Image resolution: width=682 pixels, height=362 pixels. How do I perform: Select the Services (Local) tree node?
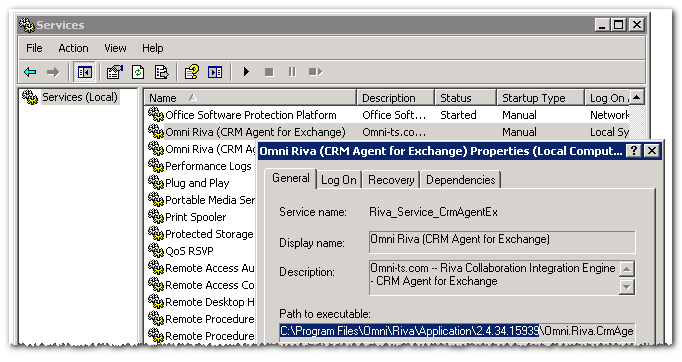80,97
